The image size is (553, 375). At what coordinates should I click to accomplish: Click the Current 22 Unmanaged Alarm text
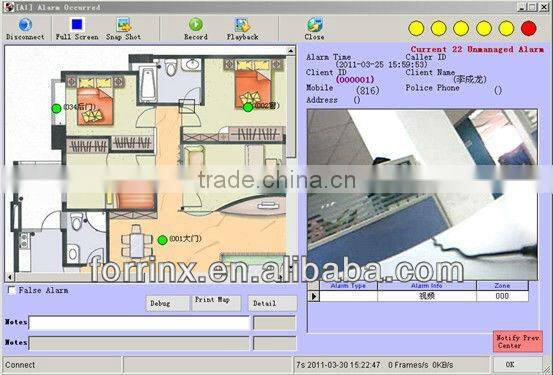[477, 49]
